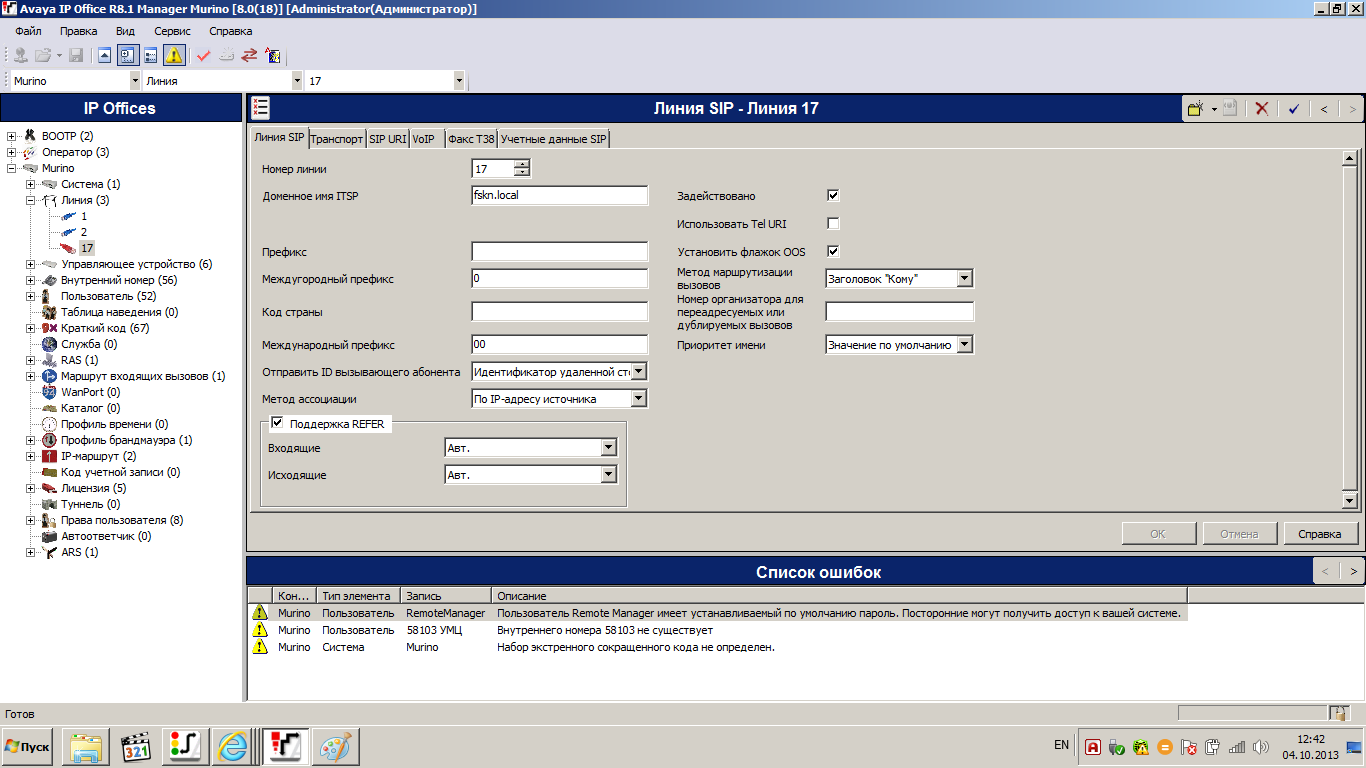Open the Метод маршрутизации вызовов dropdown
This screenshot has height=768, width=1366.
[965, 279]
